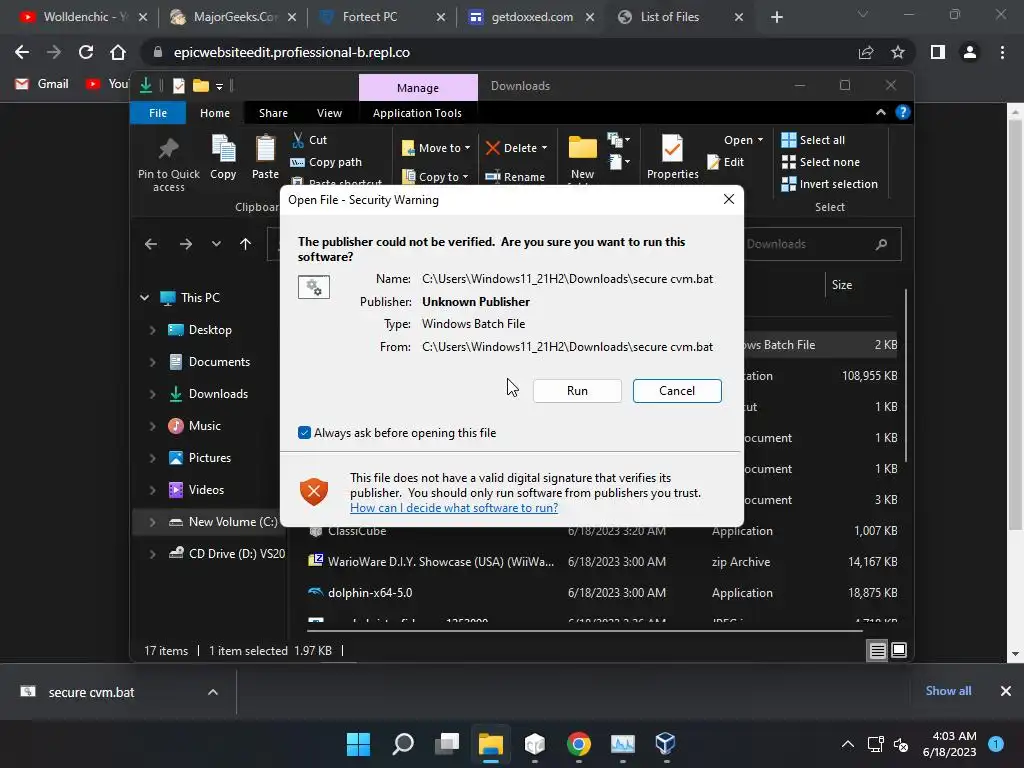This screenshot has width=1024, height=768.
Task: Click the Chrome share page icon
Action: (x=866, y=52)
